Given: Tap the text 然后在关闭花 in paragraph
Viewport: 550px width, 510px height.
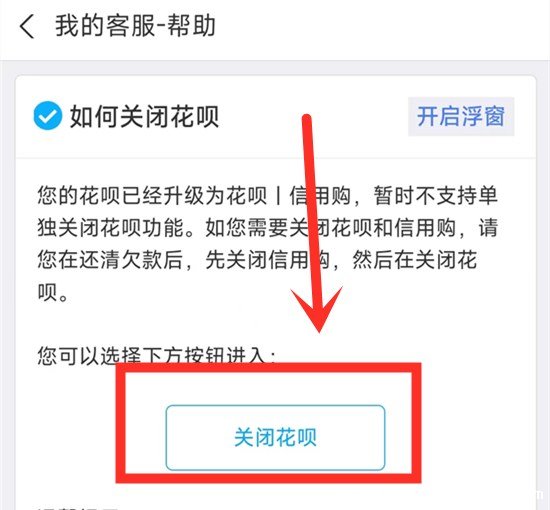Looking at the screenshot, I should [x=415, y=260].
